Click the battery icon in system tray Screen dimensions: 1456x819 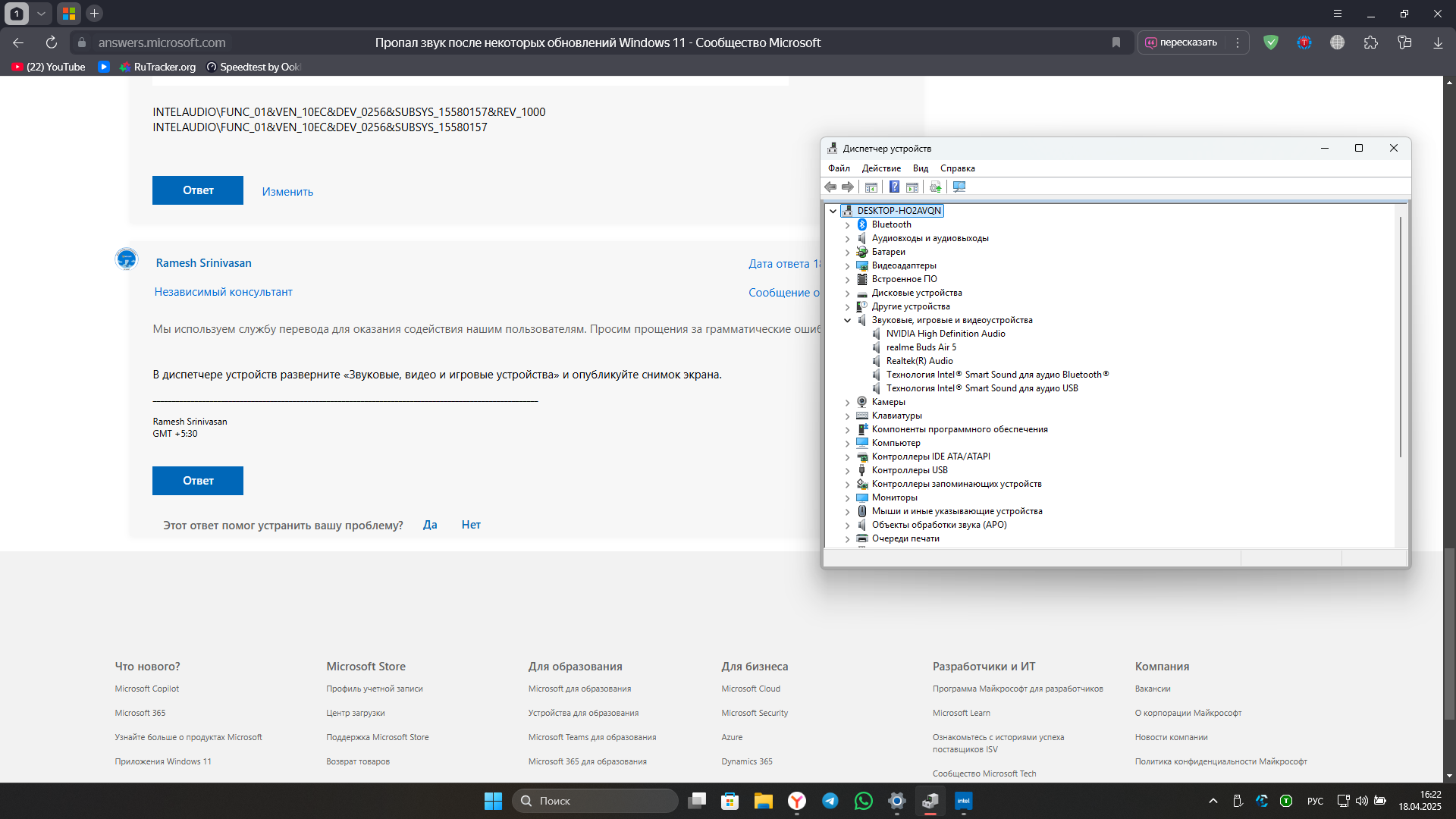(x=1380, y=801)
